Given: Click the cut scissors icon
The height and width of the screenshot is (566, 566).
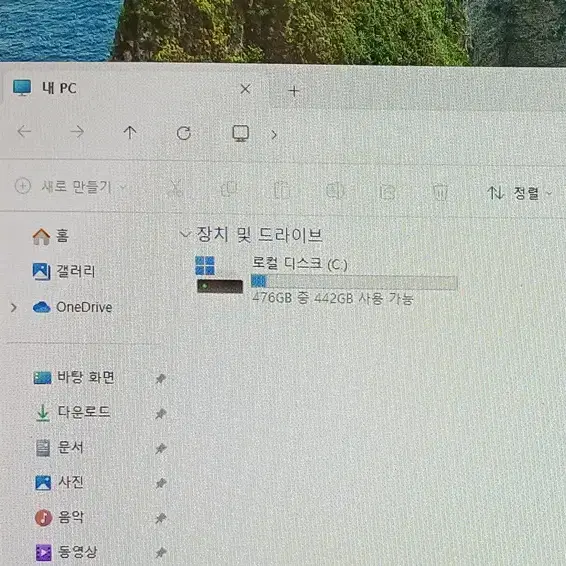Looking at the screenshot, I should coord(175,188).
